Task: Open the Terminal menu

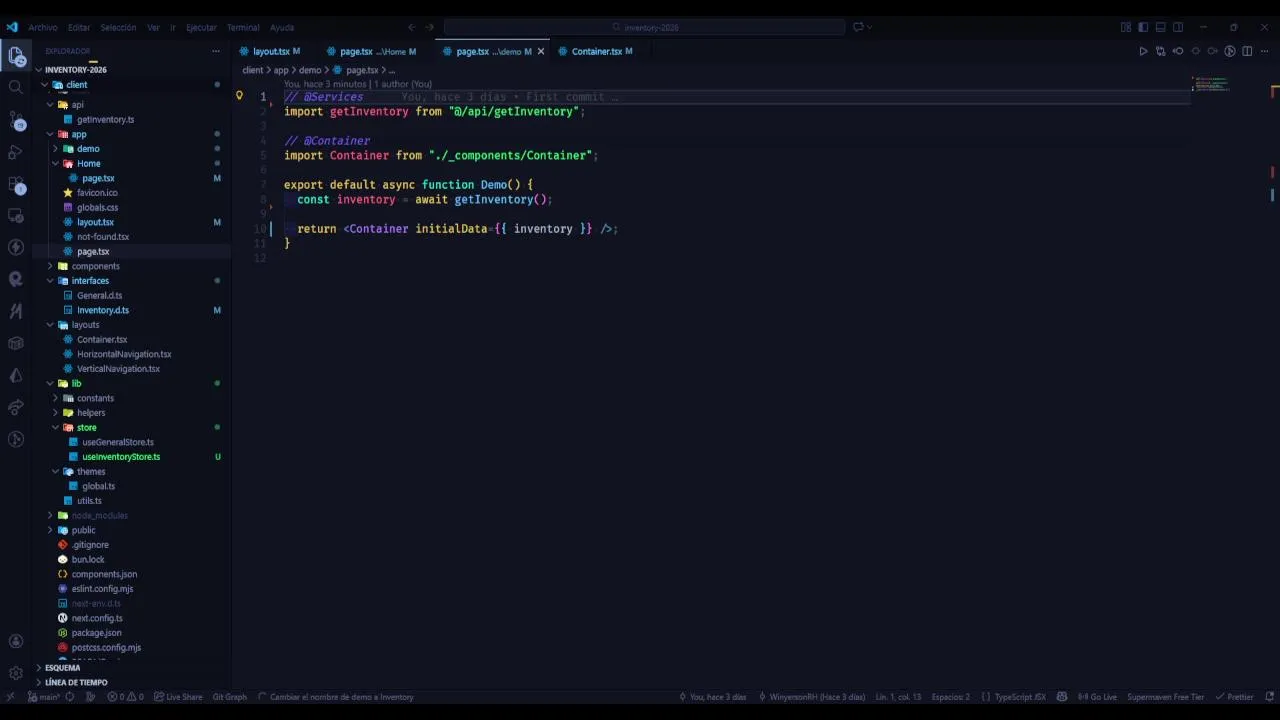Action: [243, 27]
